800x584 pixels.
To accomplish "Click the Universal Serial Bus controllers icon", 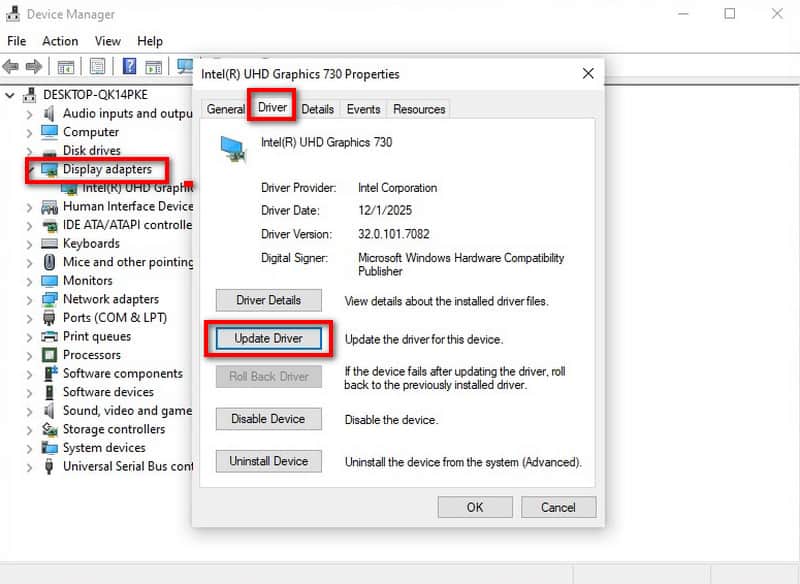I will point(49,467).
